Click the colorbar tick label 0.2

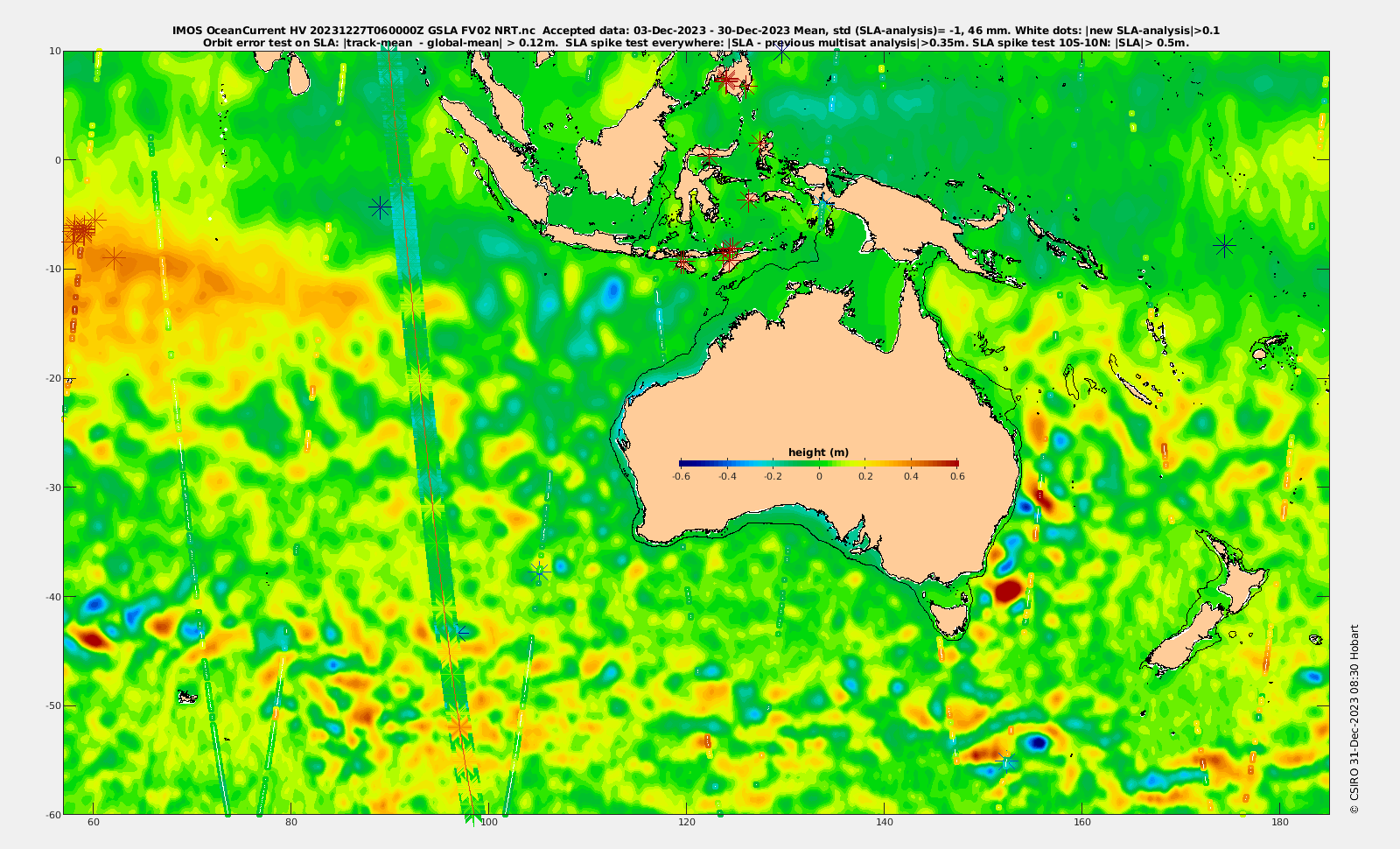click(865, 477)
